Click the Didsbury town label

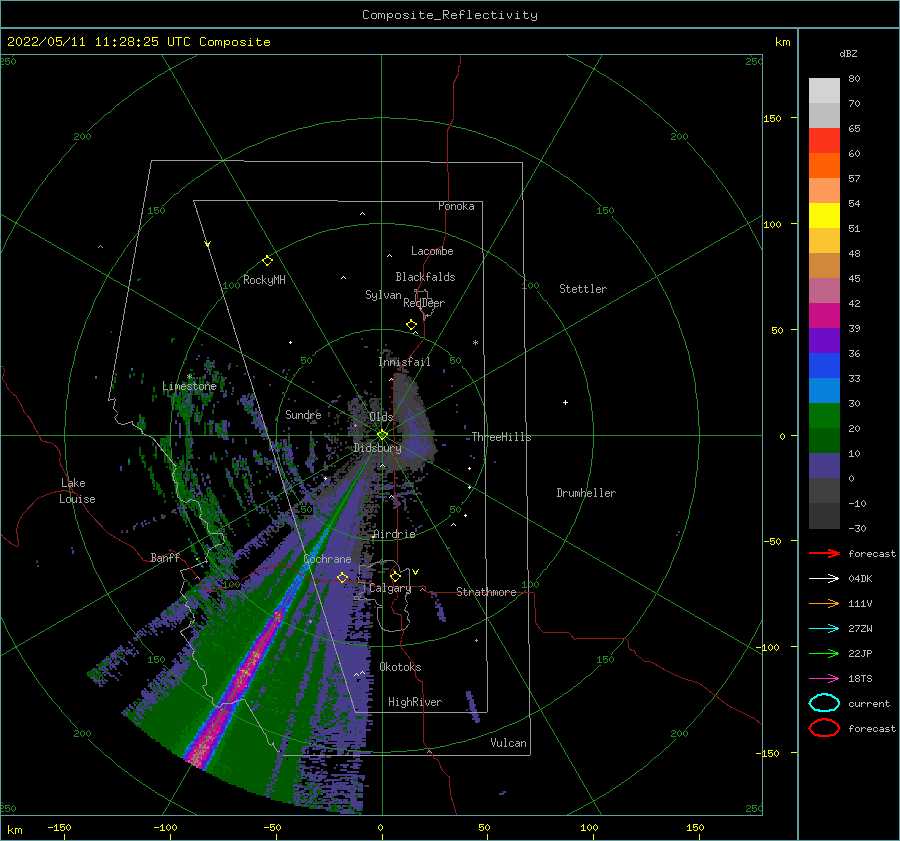coord(377,448)
